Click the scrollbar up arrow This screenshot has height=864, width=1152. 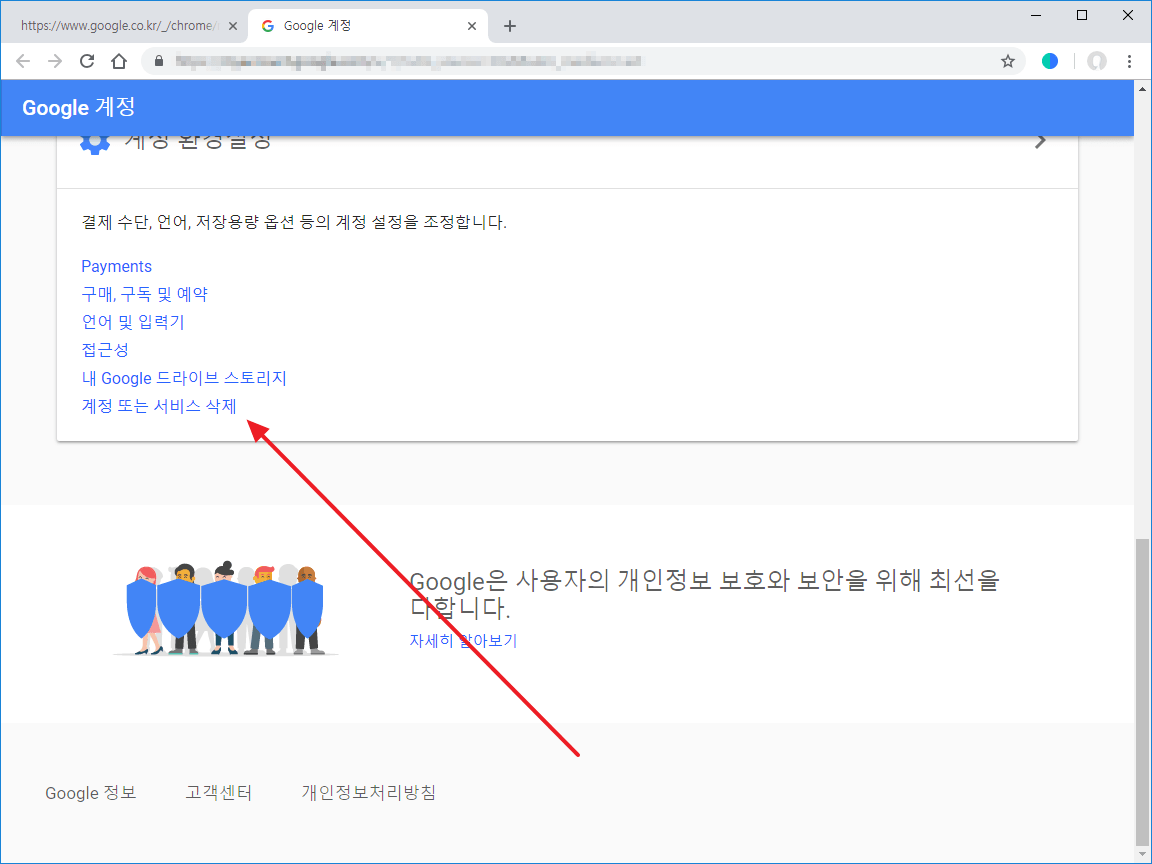click(x=1142, y=90)
